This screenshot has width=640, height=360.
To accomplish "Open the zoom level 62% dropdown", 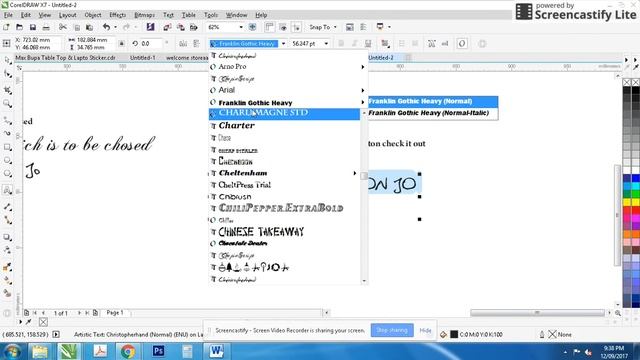I will [x=241, y=27].
